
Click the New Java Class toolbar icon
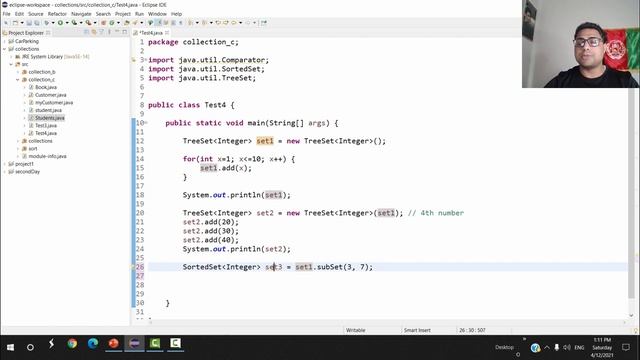click(x=111, y=23)
